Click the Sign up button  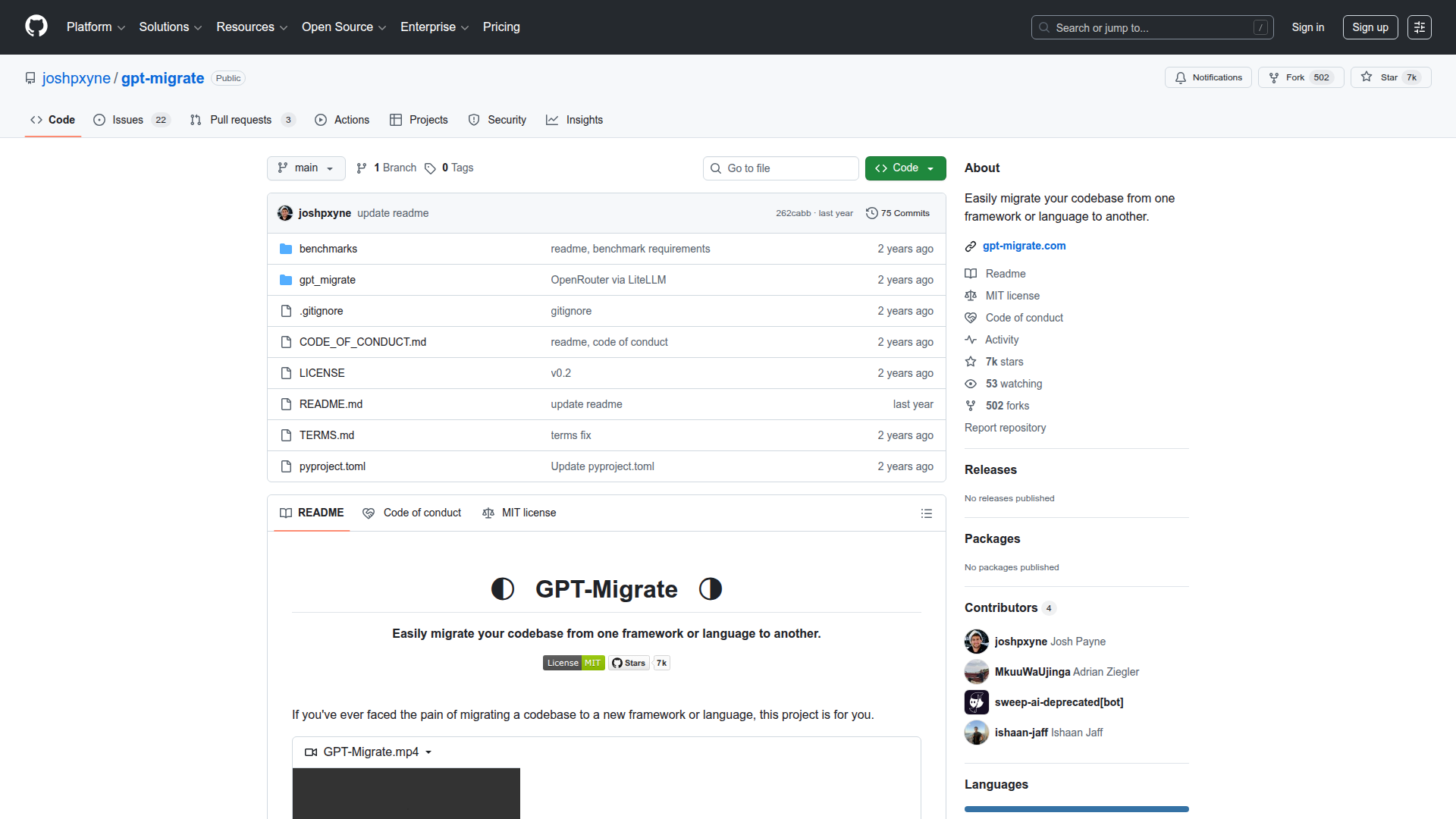pyautogui.click(x=1370, y=27)
